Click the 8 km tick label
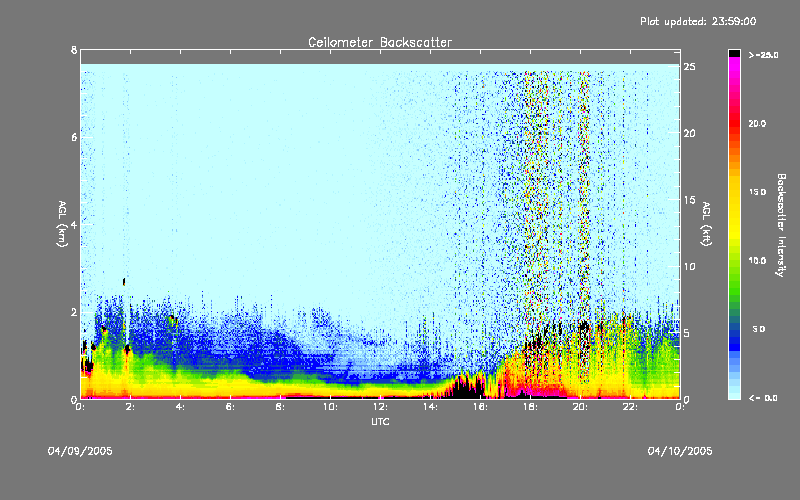 click(74, 50)
